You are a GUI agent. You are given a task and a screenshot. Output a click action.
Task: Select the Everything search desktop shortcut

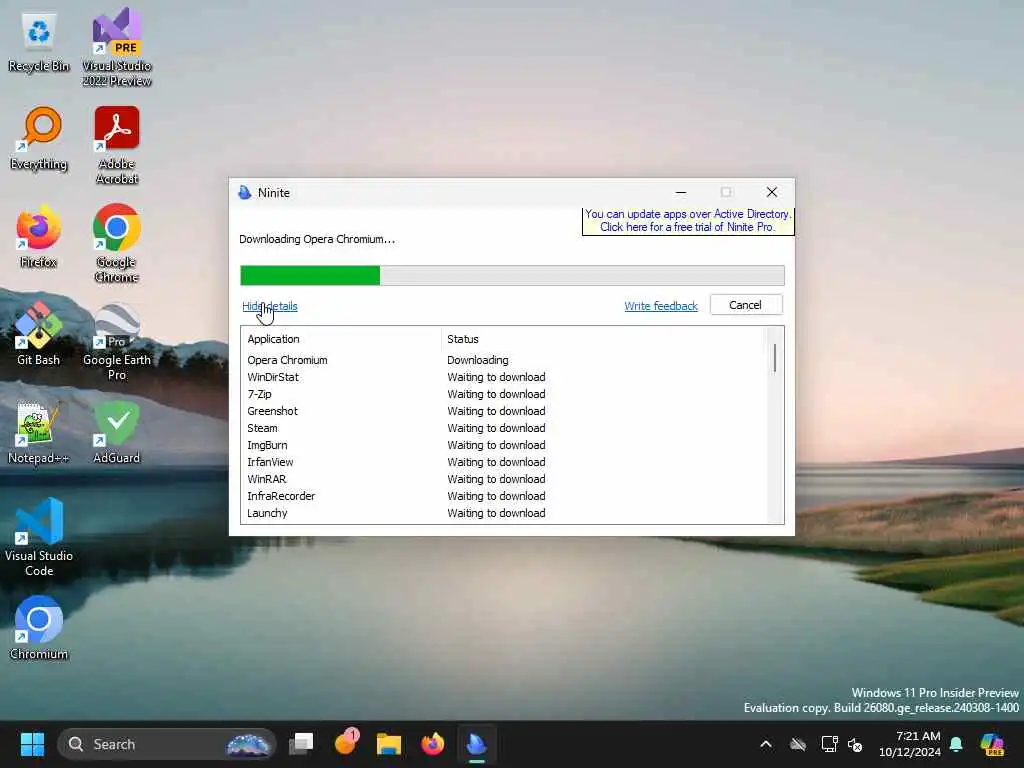point(39,139)
